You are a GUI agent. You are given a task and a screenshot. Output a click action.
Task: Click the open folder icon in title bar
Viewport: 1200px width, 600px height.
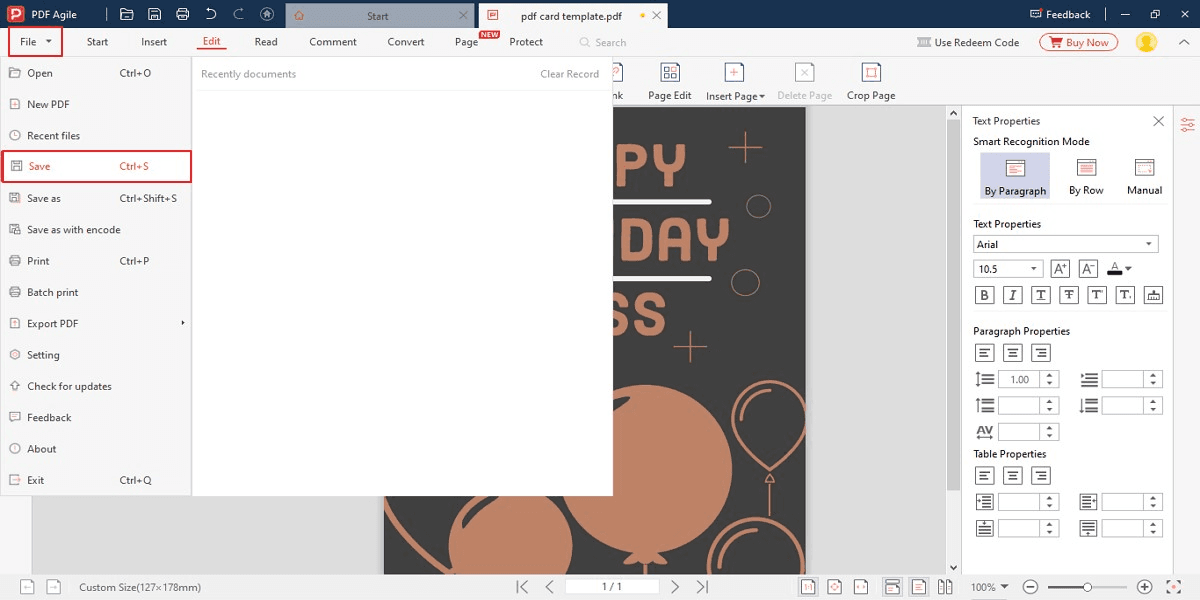127,14
